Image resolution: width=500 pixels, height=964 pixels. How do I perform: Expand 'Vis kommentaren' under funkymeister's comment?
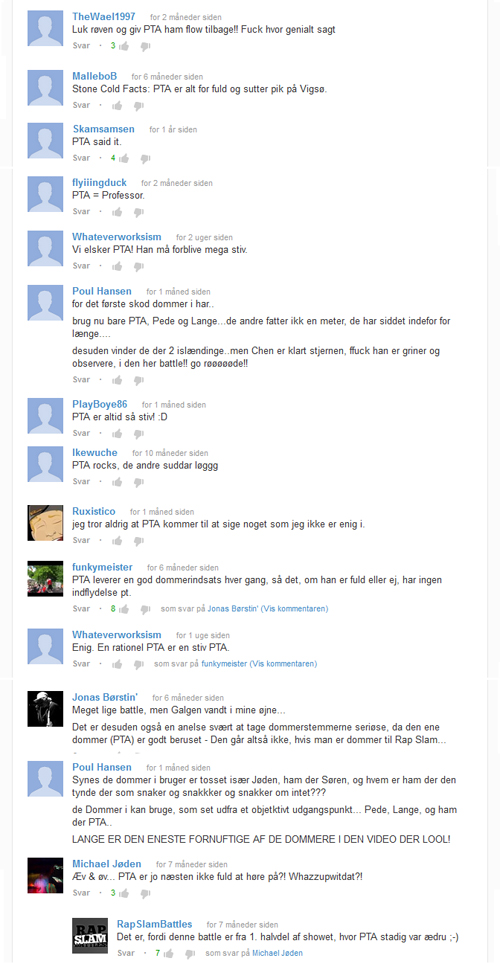(295, 609)
